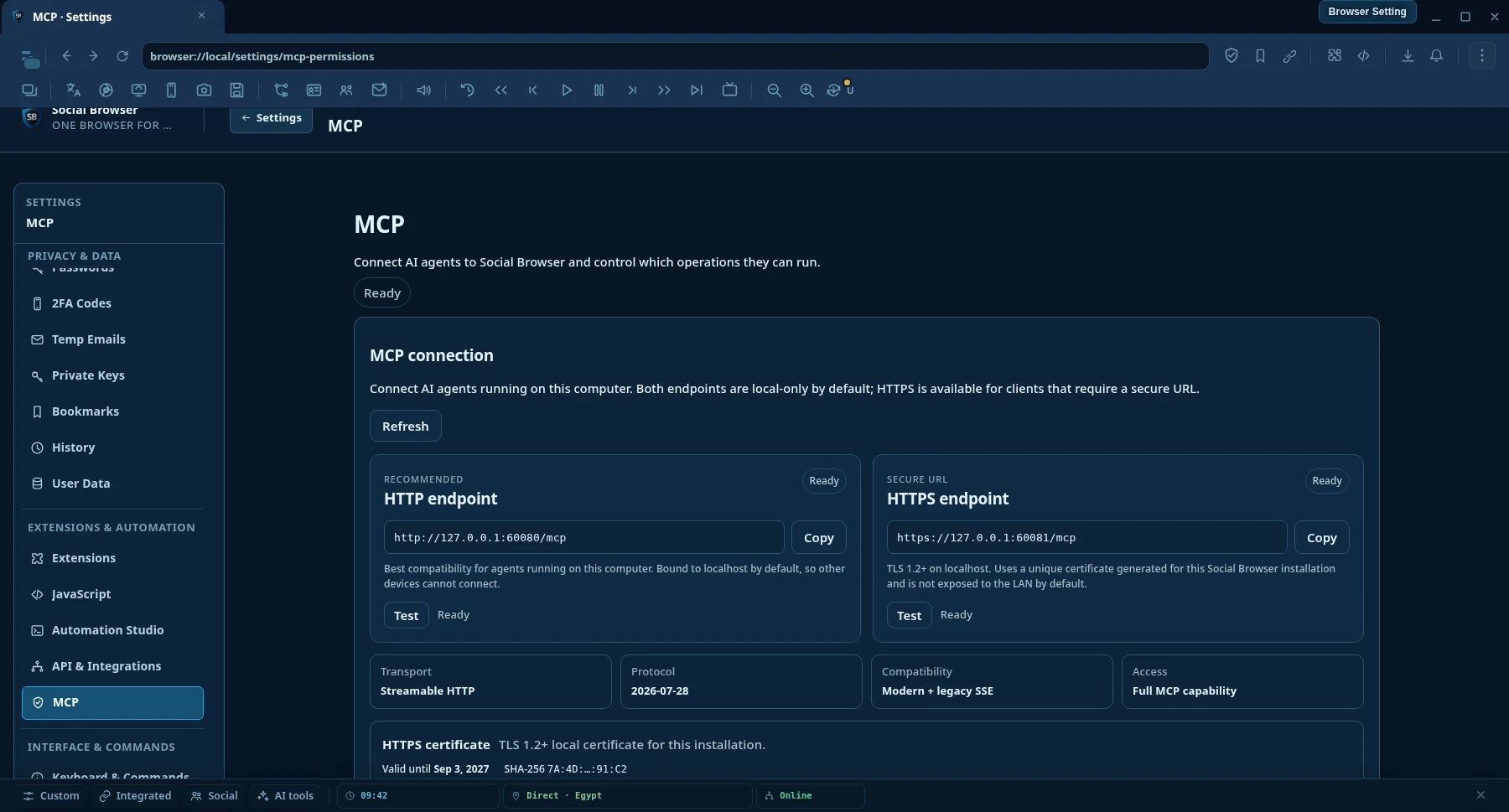Open Bookmarks settings in sidebar

[112, 411]
